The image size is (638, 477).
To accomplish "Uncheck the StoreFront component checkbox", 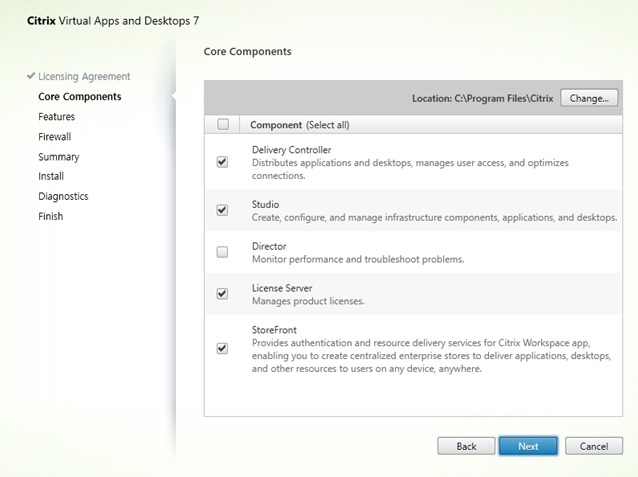I will (222, 348).
